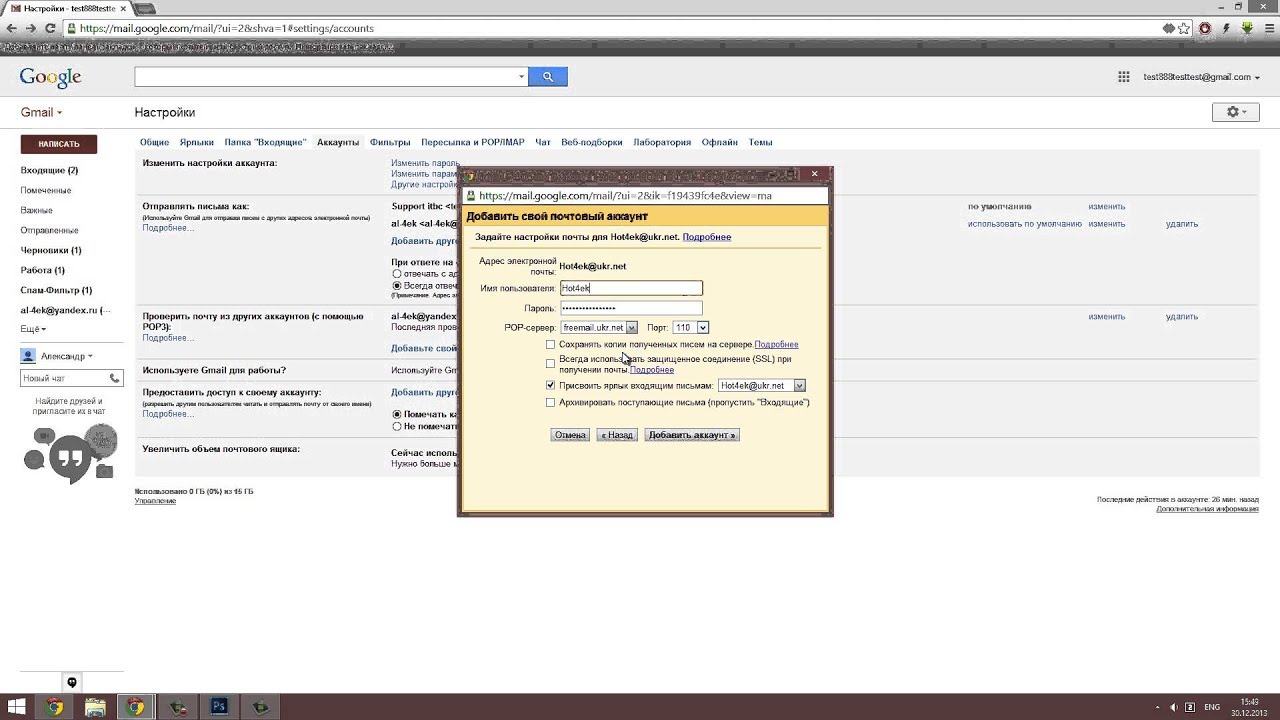This screenshot has height=720, width=1280.
Task: Switch to the Офлайн settings tab
Action: [720, 142]
